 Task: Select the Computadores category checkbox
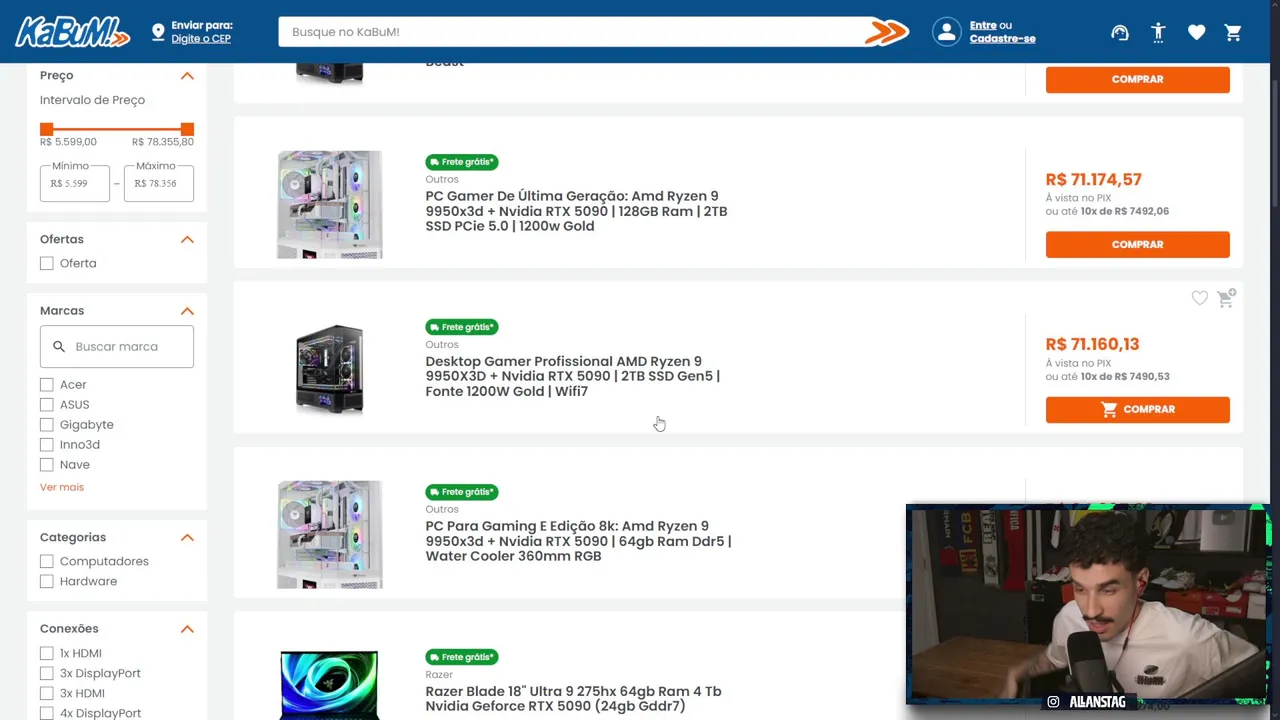(x=46, y=561)
